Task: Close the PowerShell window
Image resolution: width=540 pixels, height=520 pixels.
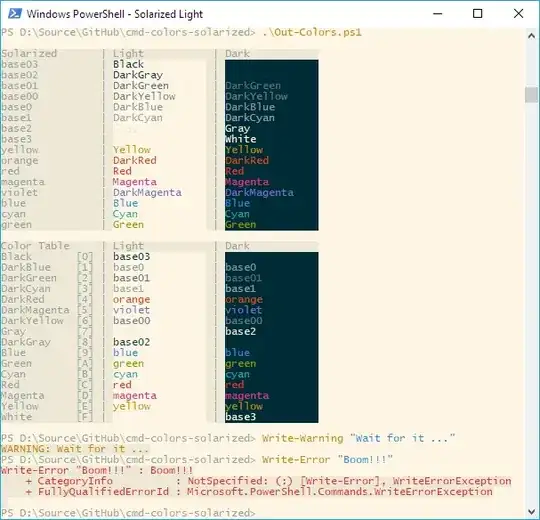Action: point(518,14)
